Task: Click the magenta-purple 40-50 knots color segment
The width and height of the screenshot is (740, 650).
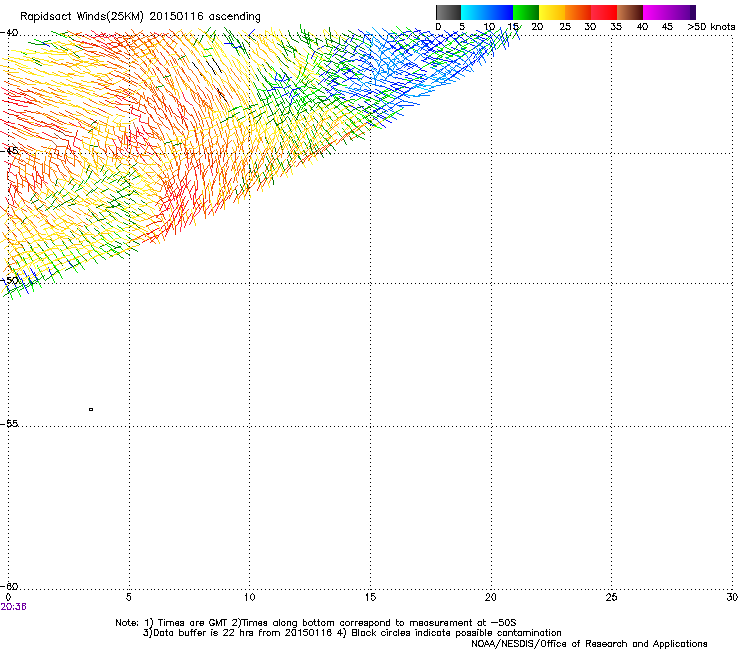Action: point(669,12)
